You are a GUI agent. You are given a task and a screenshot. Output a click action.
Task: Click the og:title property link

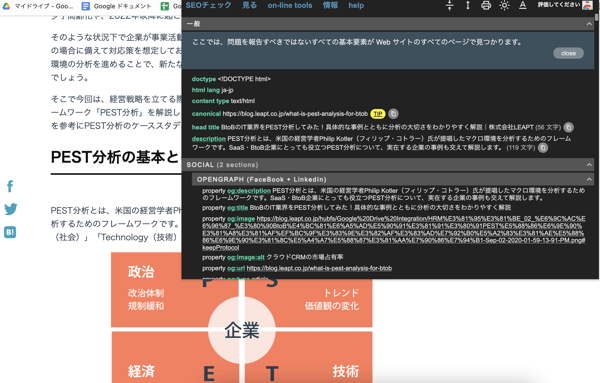point(237,207)
